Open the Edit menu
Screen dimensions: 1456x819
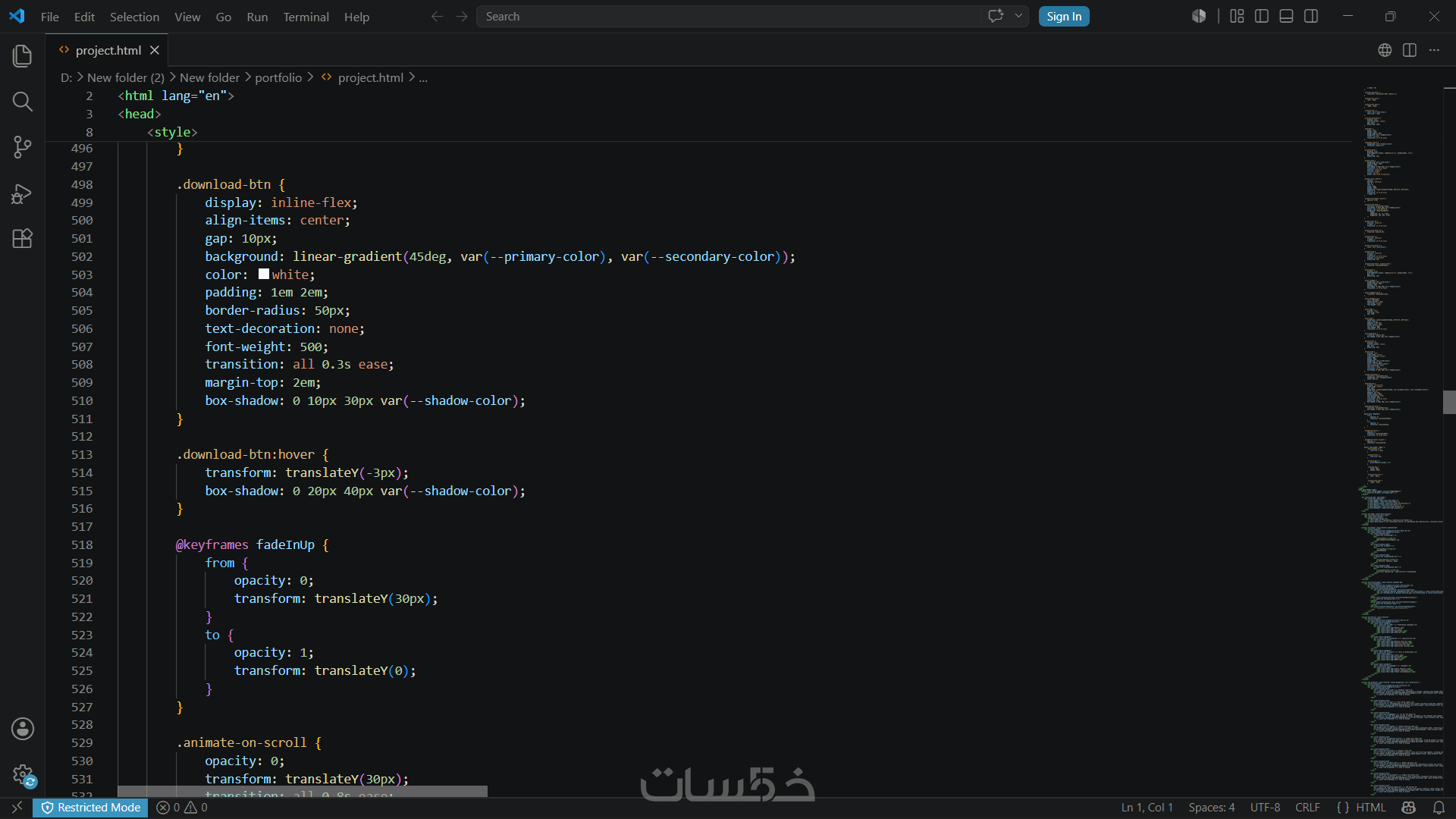[x=84, y=17]
